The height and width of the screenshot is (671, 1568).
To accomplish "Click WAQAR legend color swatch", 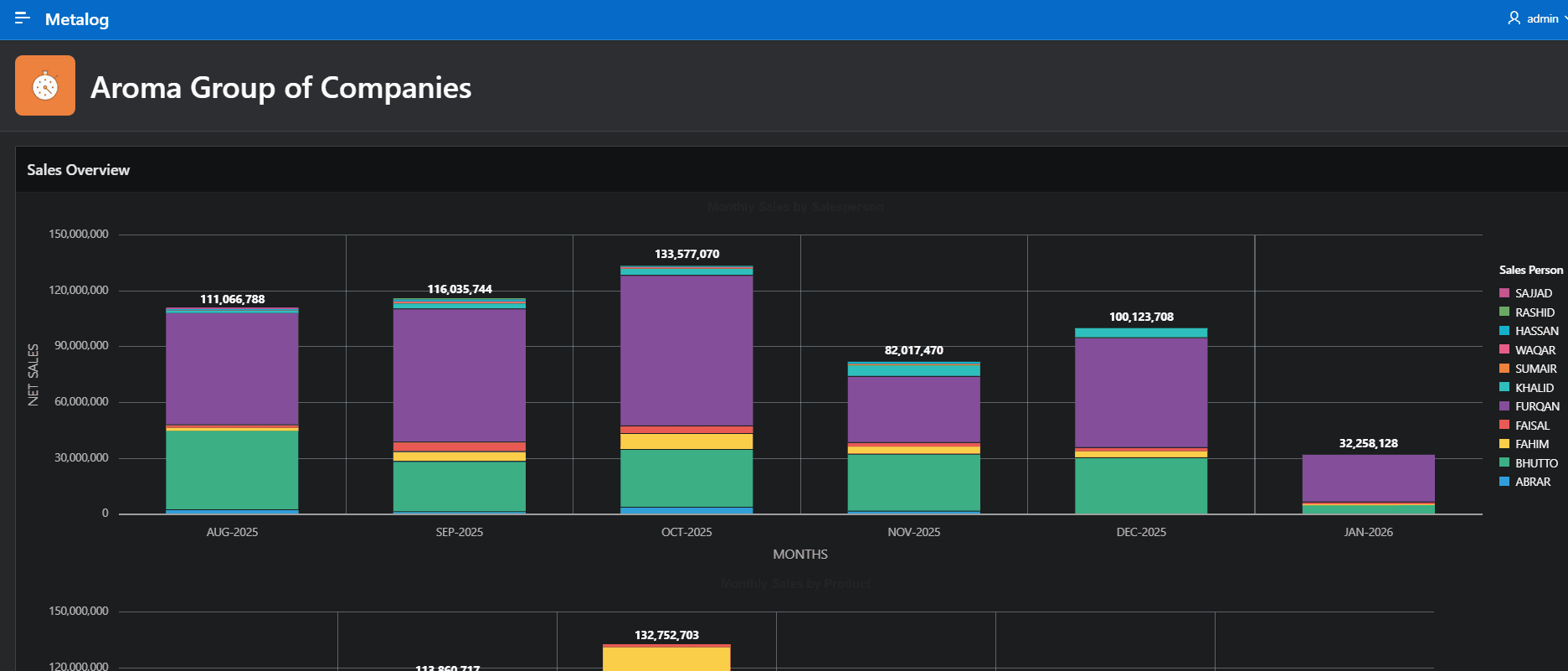I will click(1504, 350).
